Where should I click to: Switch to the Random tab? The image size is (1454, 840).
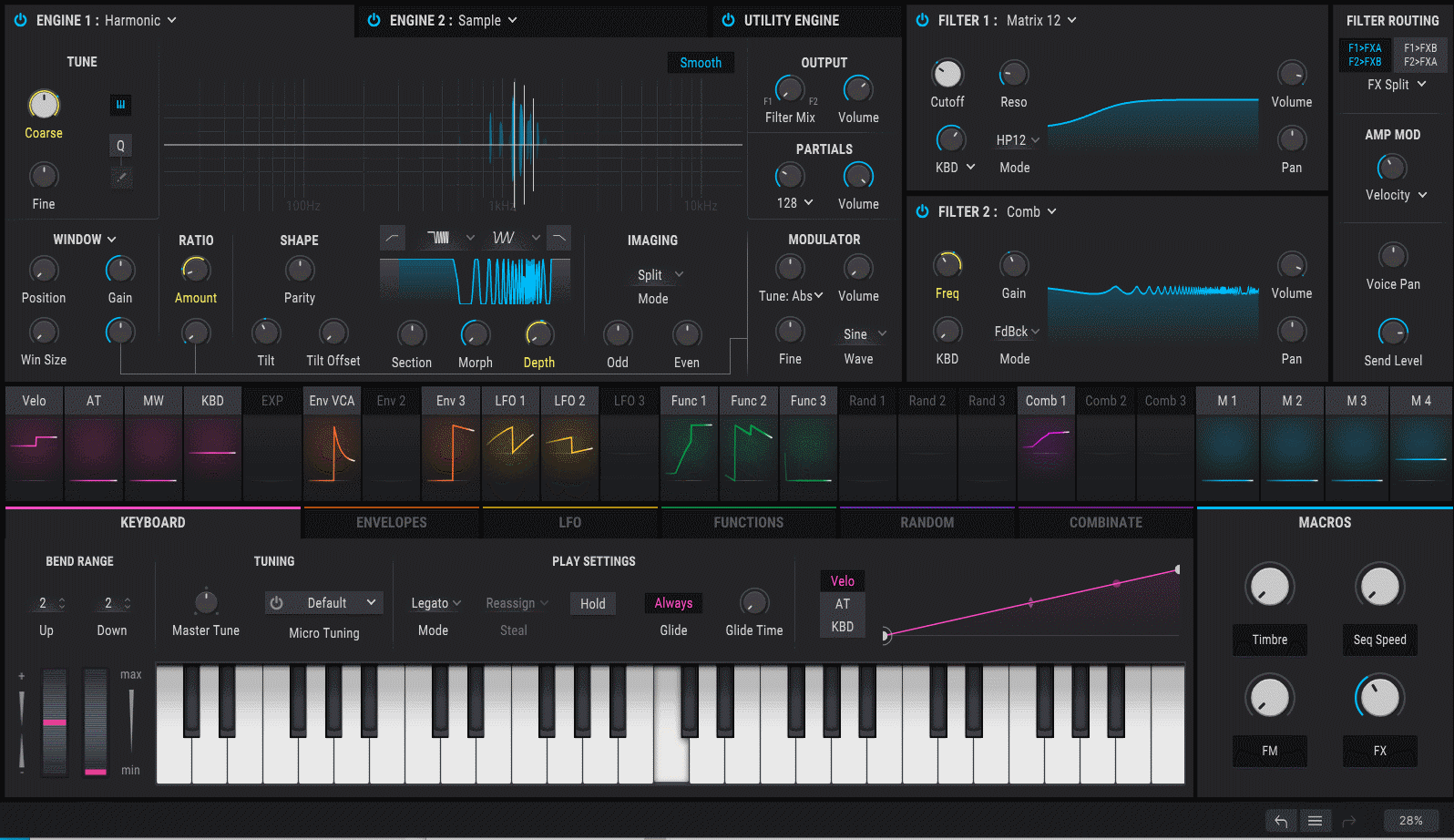tap(927, 522)
